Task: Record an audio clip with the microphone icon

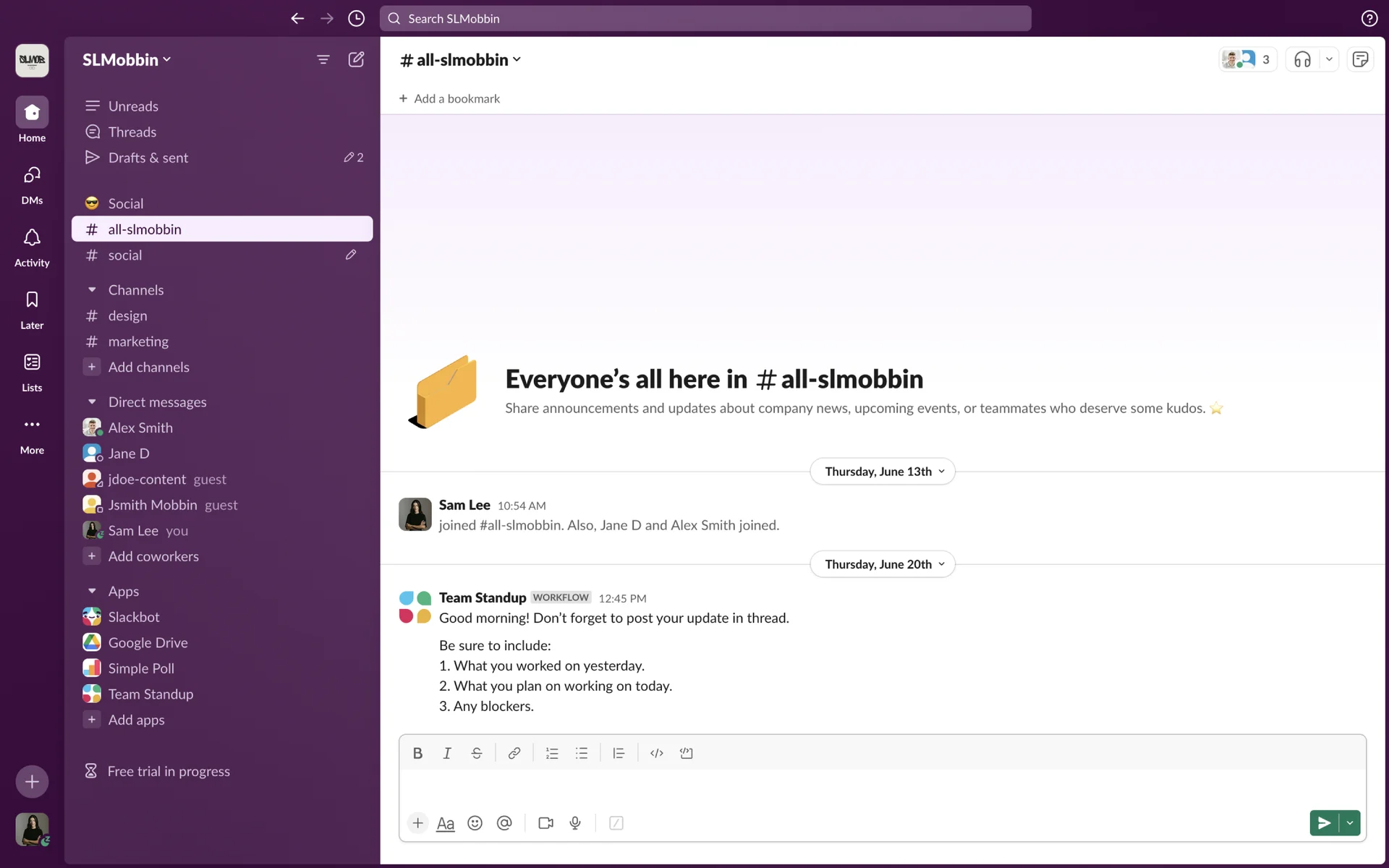Action: coord(575,823)
